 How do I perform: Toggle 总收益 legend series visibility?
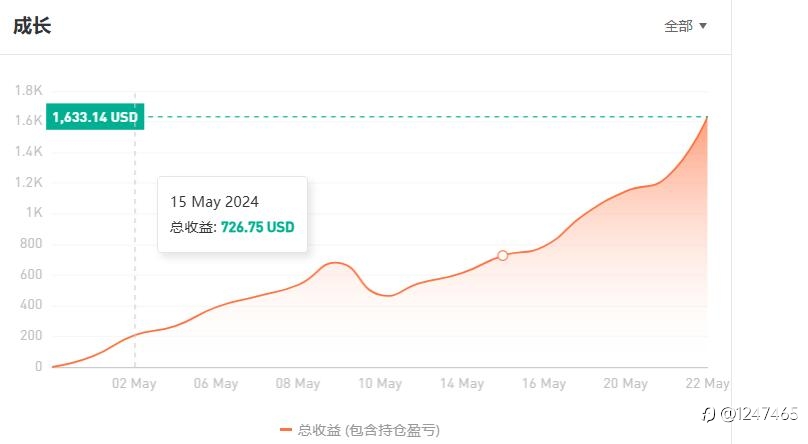(360, 430)
